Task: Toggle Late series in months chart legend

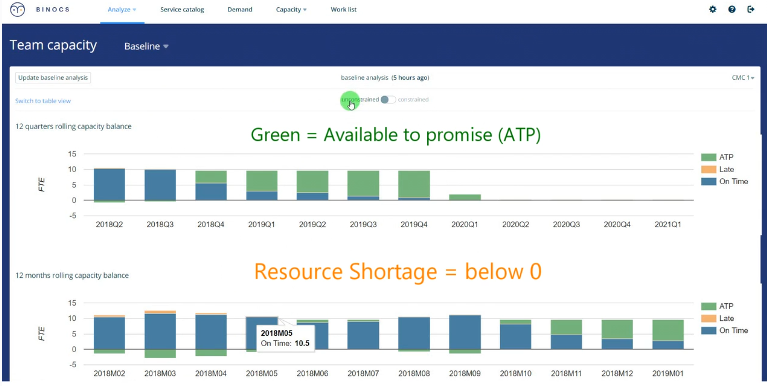Action: [718, 318]
